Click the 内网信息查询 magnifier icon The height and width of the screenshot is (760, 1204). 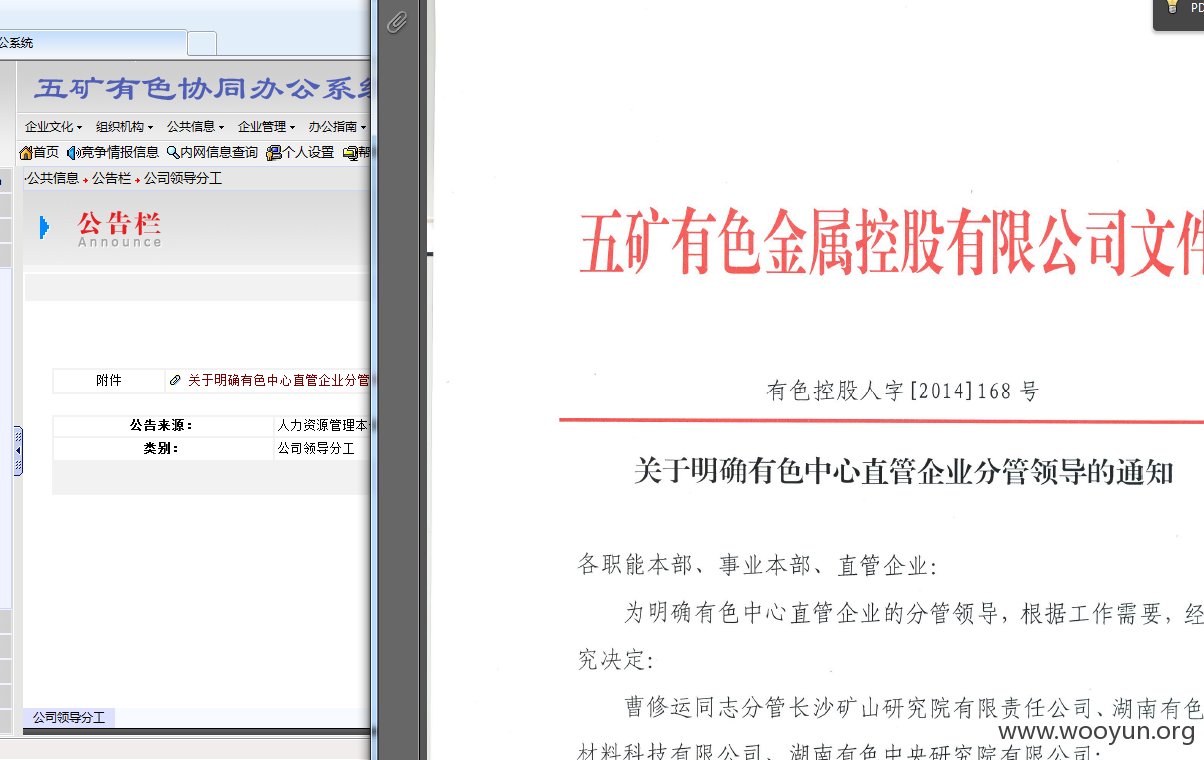coord(172,153)
